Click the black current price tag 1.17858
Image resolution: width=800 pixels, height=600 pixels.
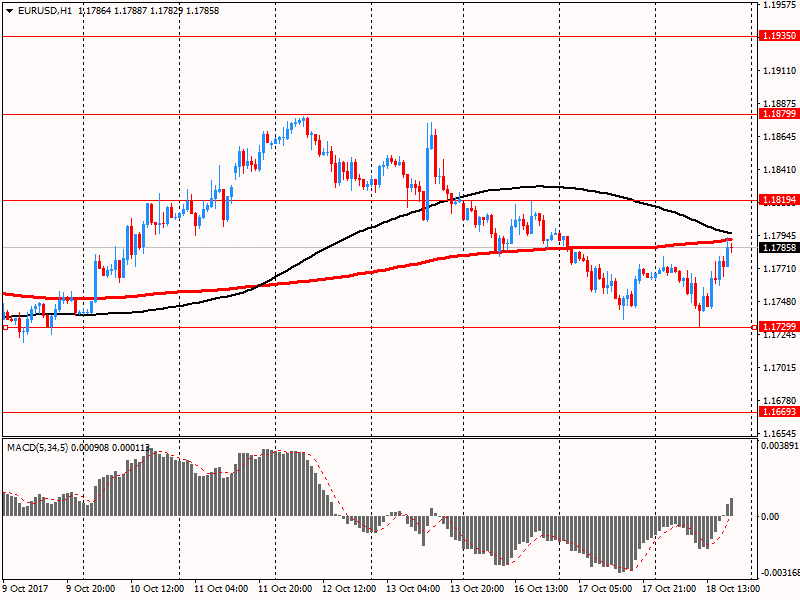click(779, 247)
